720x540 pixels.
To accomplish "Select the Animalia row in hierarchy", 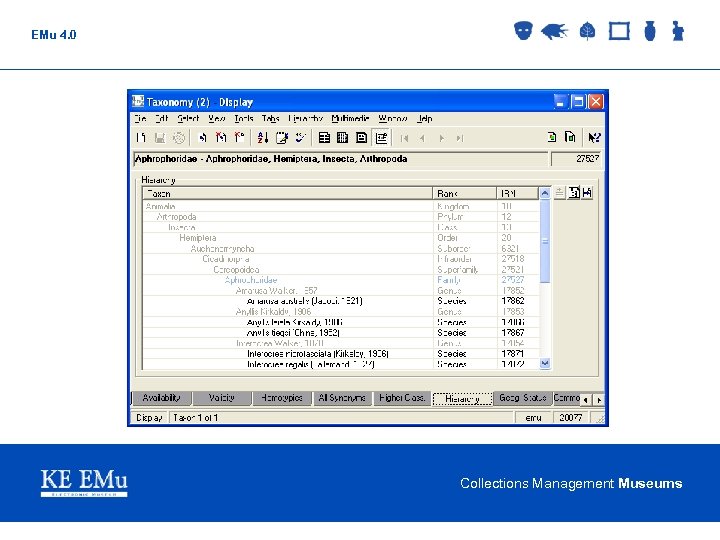I will [x=341, y=207].
